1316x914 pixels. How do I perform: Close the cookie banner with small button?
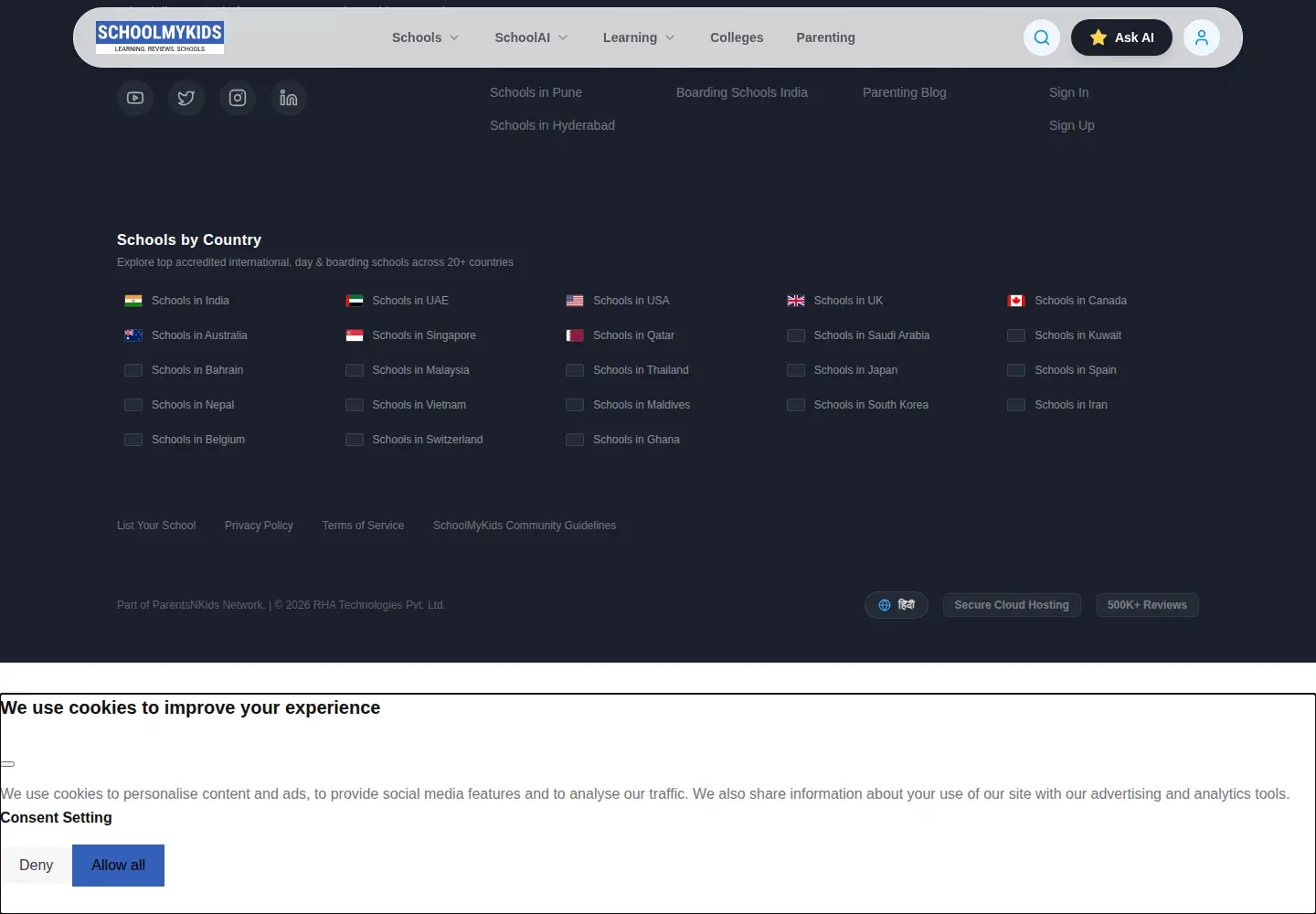[7, 764]
